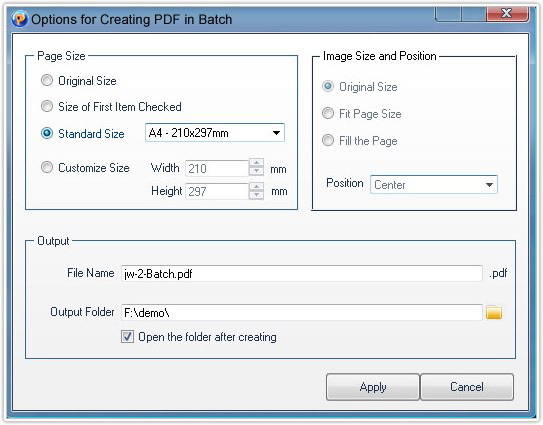Expand the Position Center dropdown
Screen dimensions: 543x425
434,184
